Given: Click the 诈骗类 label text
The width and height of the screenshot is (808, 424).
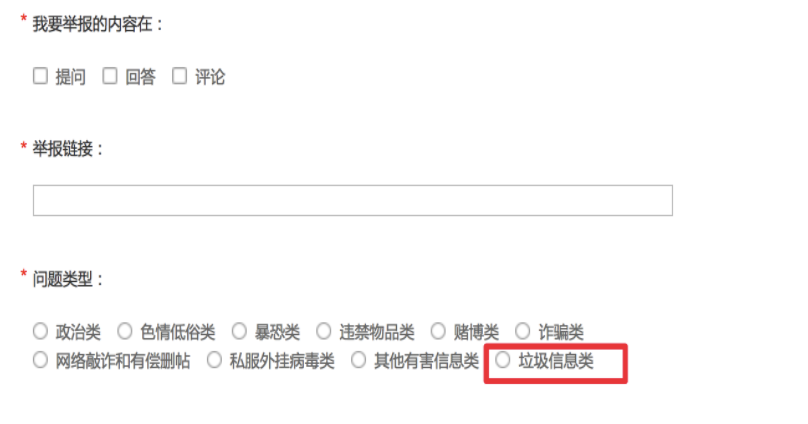Looking at the screenshot, I should [561, 332].
